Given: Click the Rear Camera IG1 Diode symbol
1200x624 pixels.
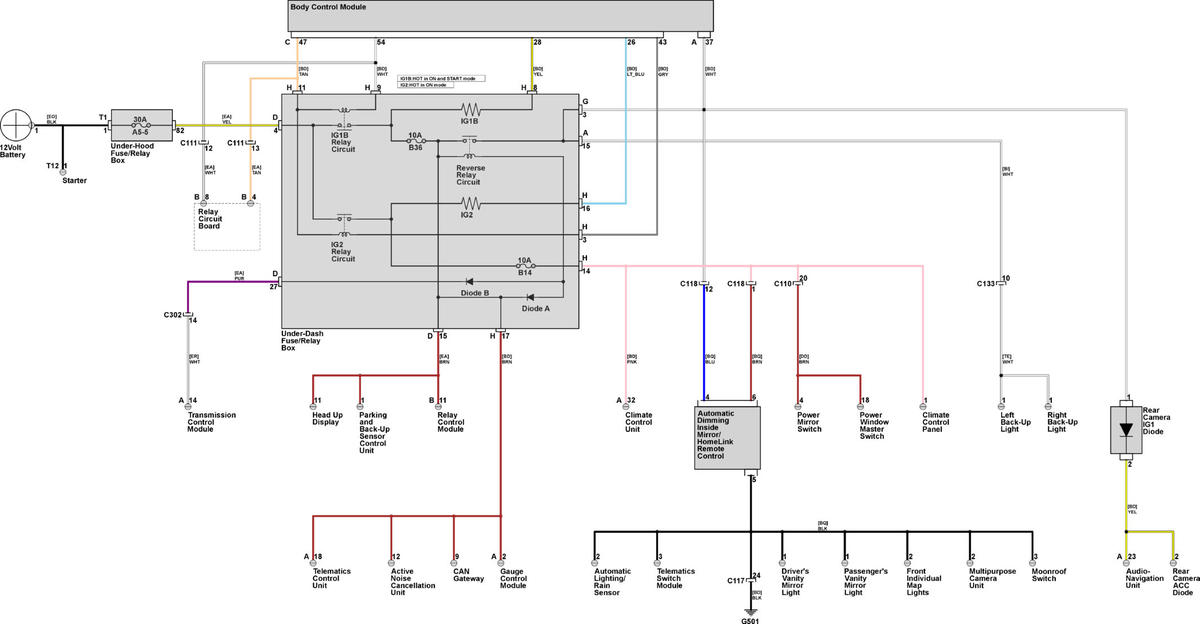Looking at the screenshot, I should tap(1127, 430).
